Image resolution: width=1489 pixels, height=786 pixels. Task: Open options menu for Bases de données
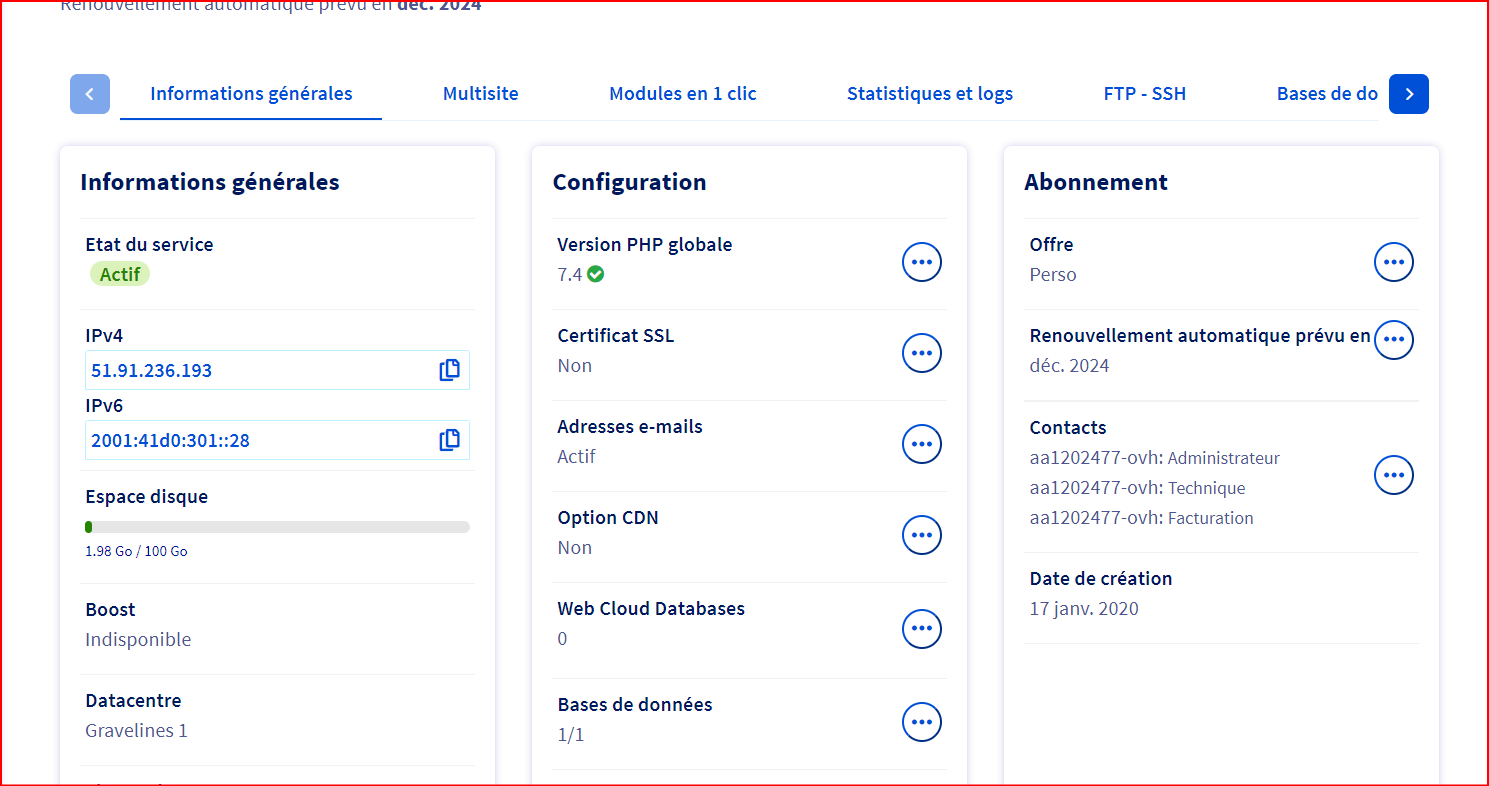point(922,722)
